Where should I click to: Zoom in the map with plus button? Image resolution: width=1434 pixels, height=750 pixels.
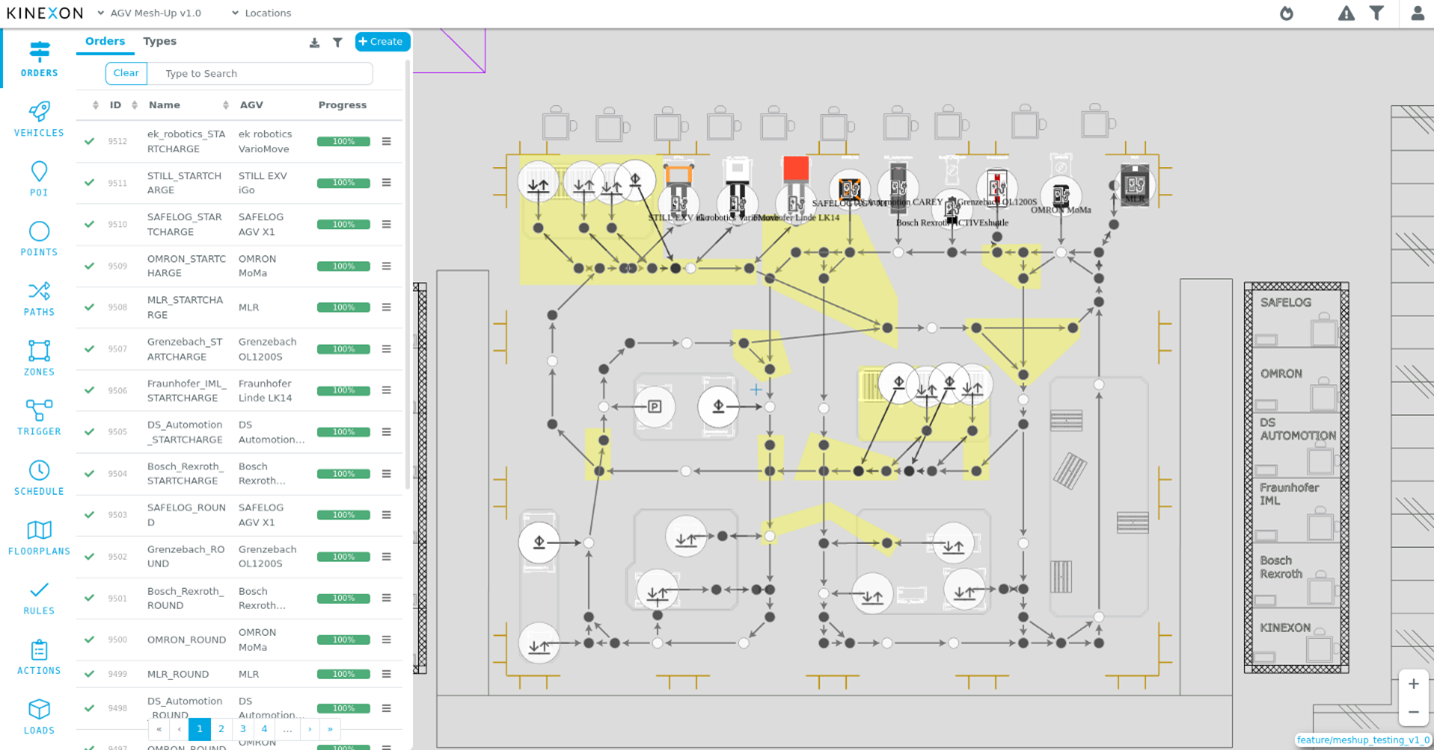click(1413, 684)
